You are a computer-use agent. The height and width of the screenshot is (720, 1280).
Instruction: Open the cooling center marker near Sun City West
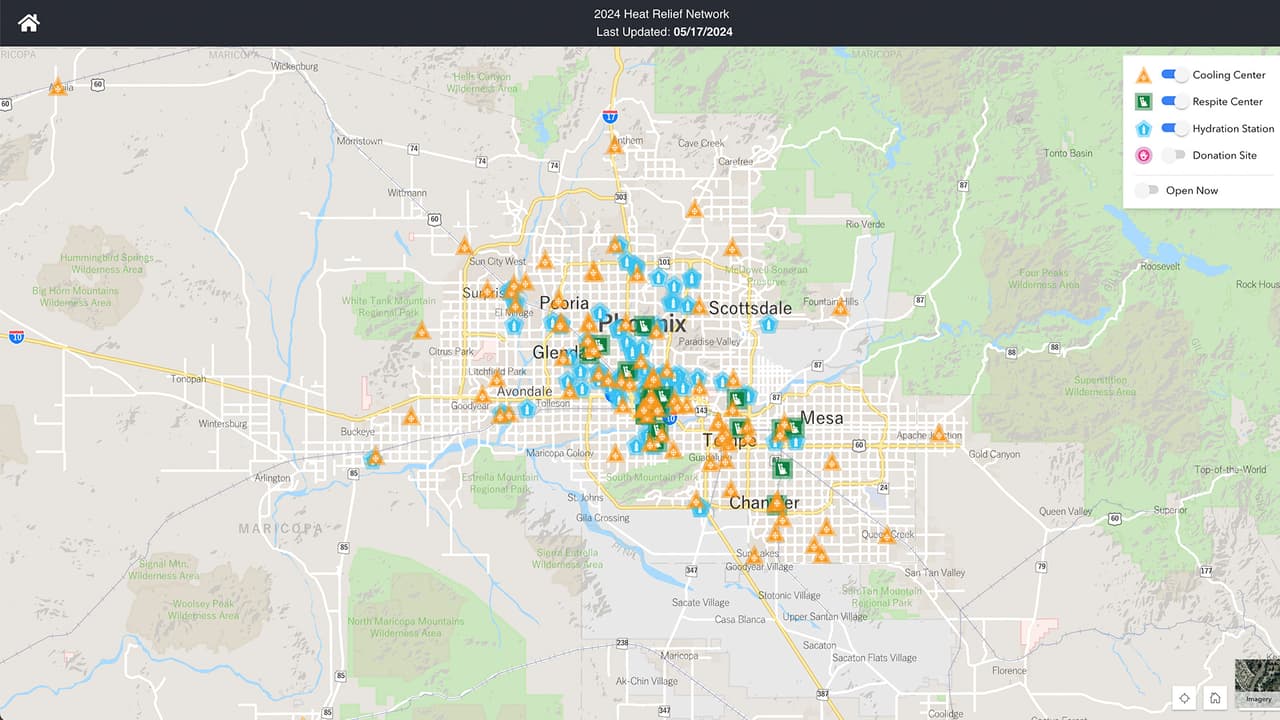point(465,246)
